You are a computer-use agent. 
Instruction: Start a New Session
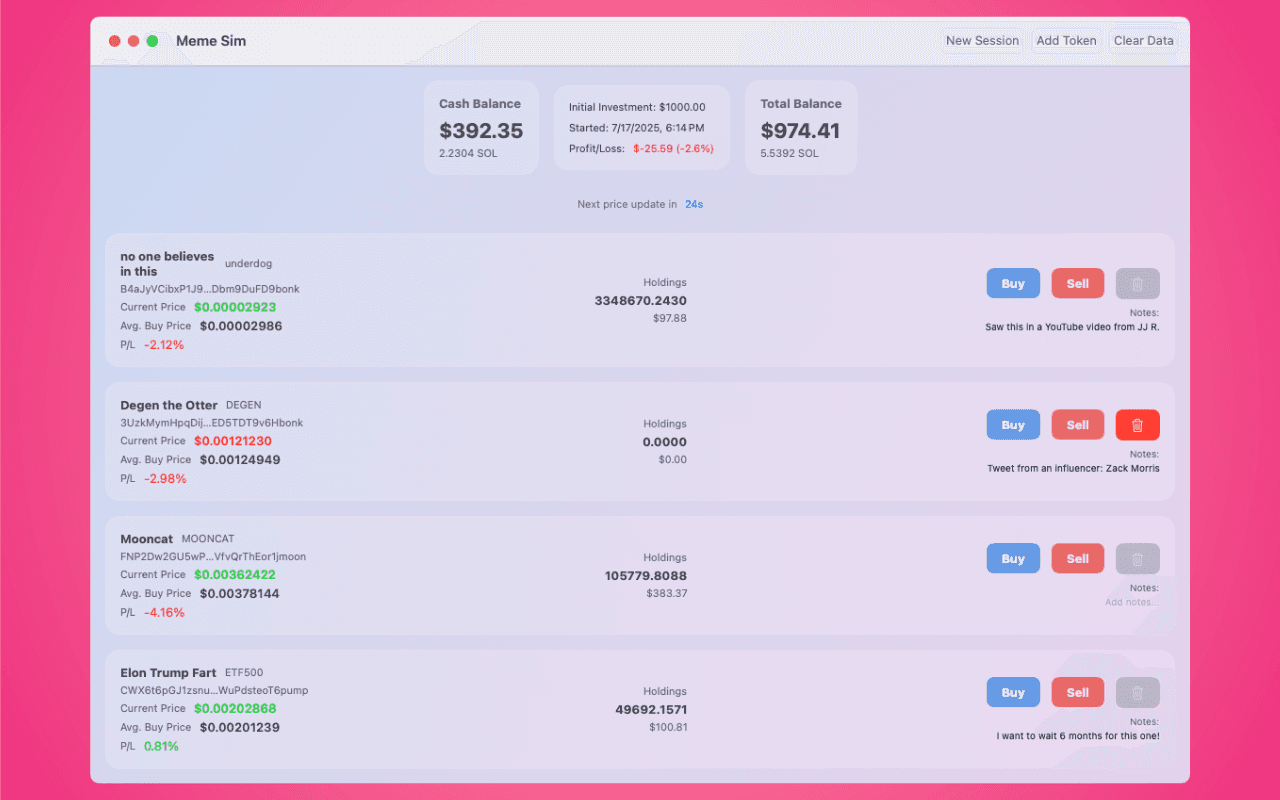[982, 40]
